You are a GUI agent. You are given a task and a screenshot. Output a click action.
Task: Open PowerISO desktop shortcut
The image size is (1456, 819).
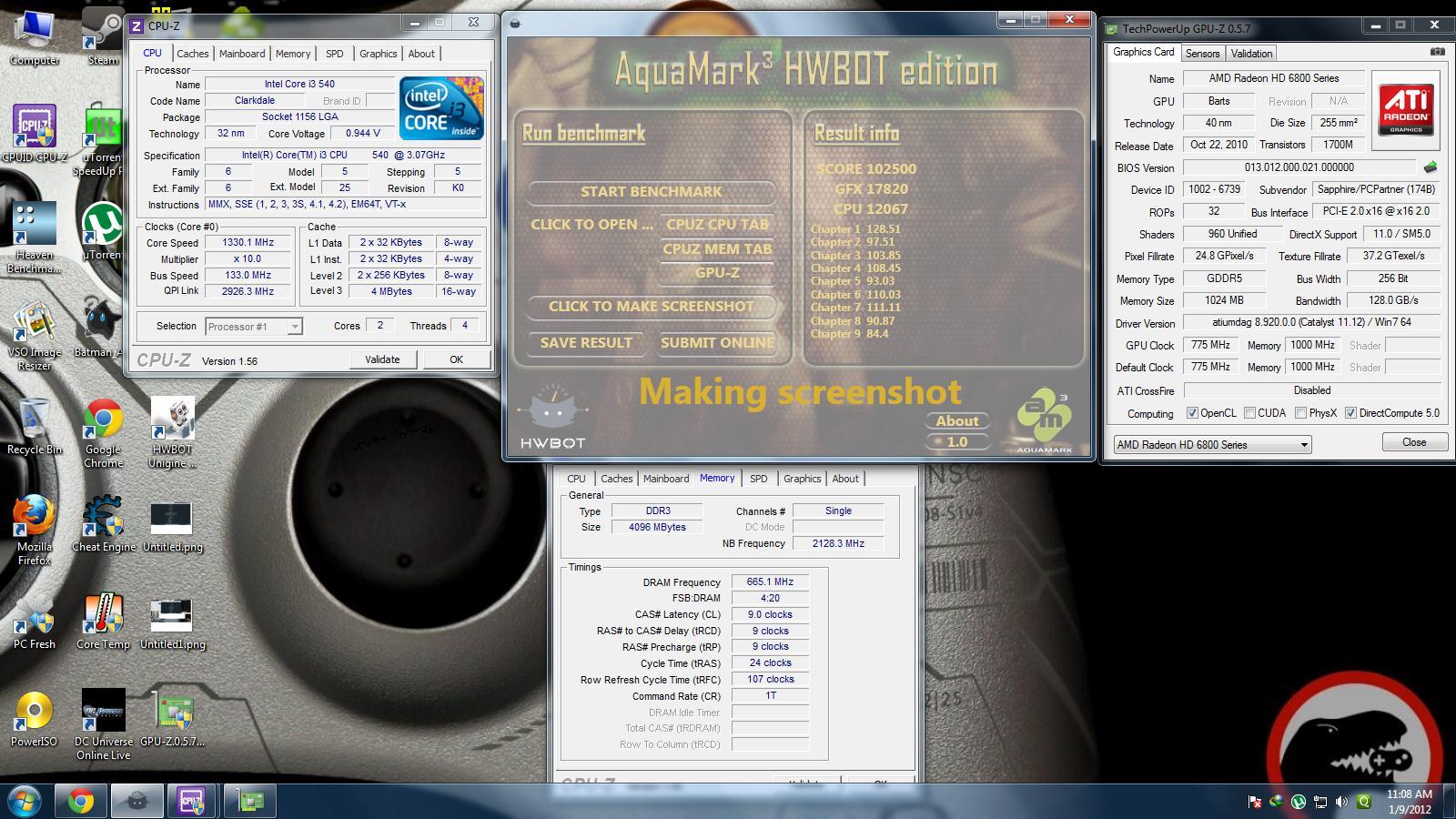[35, 720]
